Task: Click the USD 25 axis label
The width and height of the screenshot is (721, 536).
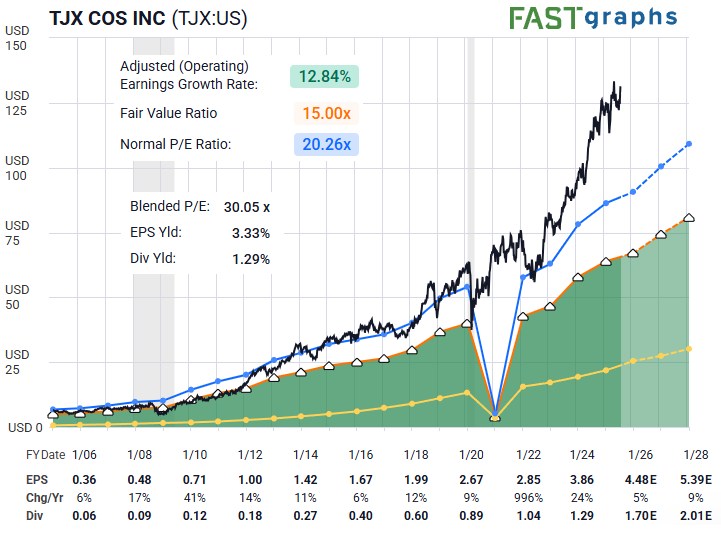Action: (17, 362)
